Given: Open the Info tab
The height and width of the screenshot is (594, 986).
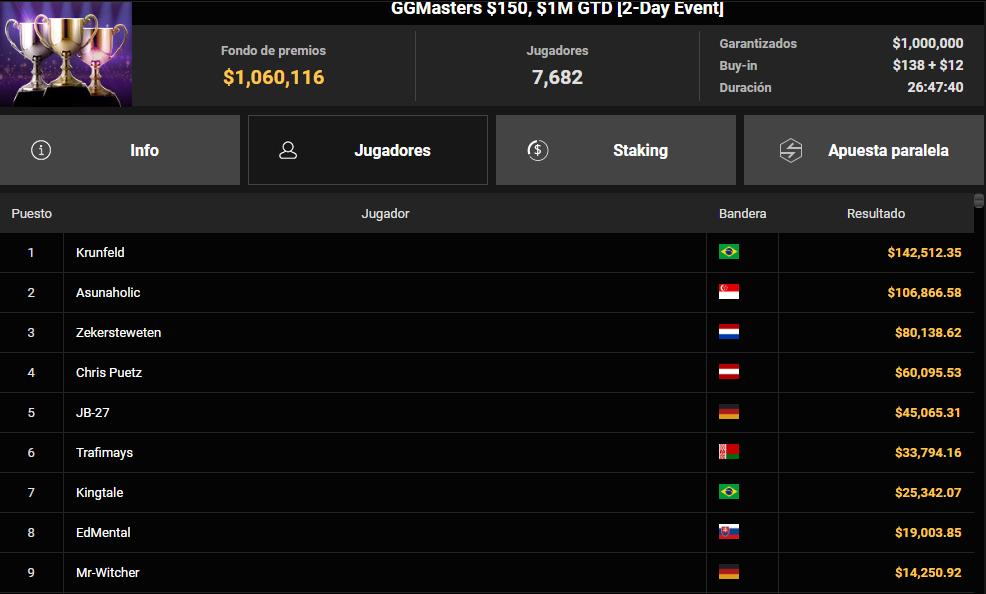Looking at the screenshot, I should (119, 150).
